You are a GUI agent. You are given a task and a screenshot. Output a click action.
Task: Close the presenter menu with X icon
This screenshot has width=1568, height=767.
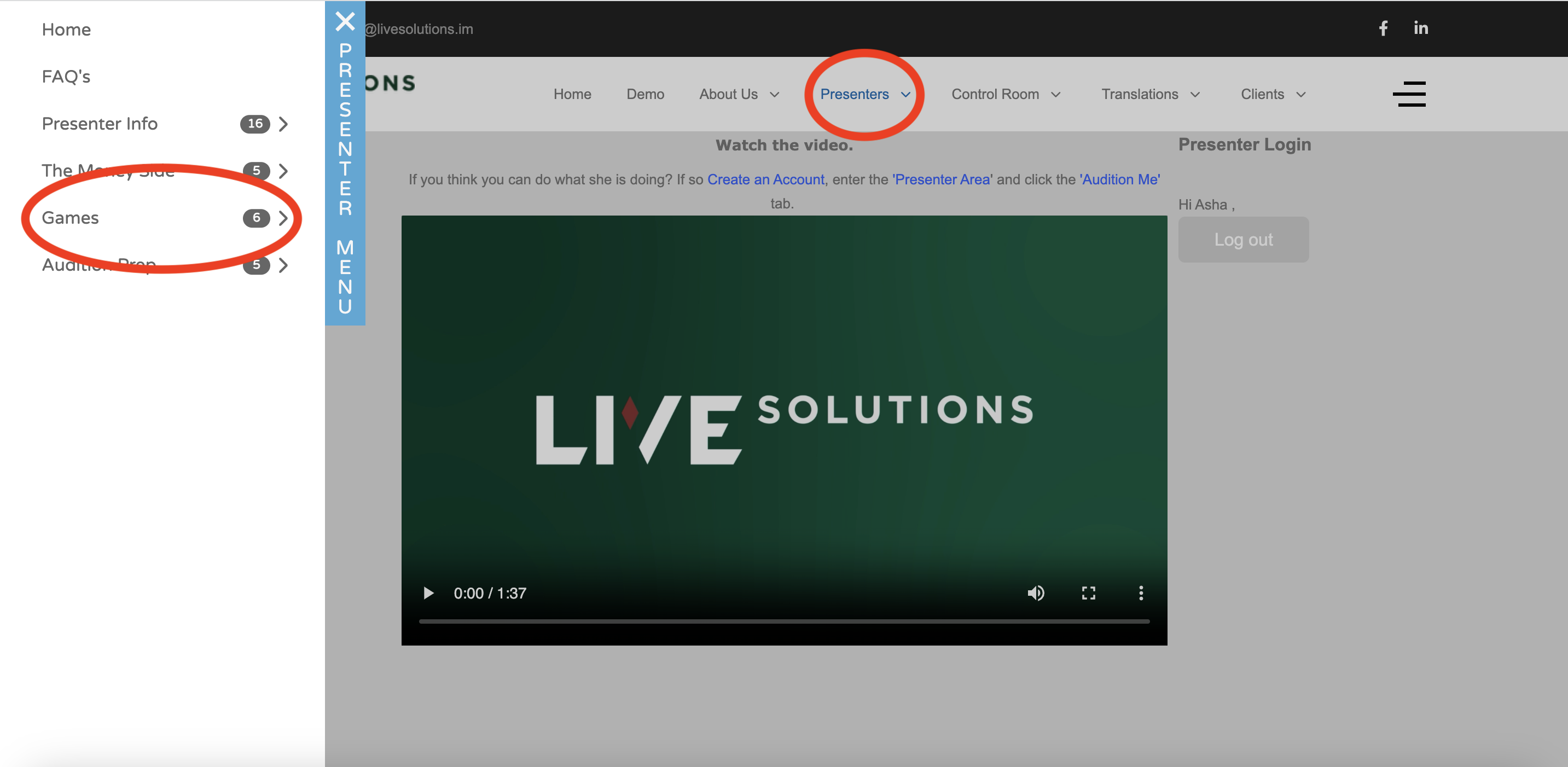pyautogui.click(x=345, y=22)
